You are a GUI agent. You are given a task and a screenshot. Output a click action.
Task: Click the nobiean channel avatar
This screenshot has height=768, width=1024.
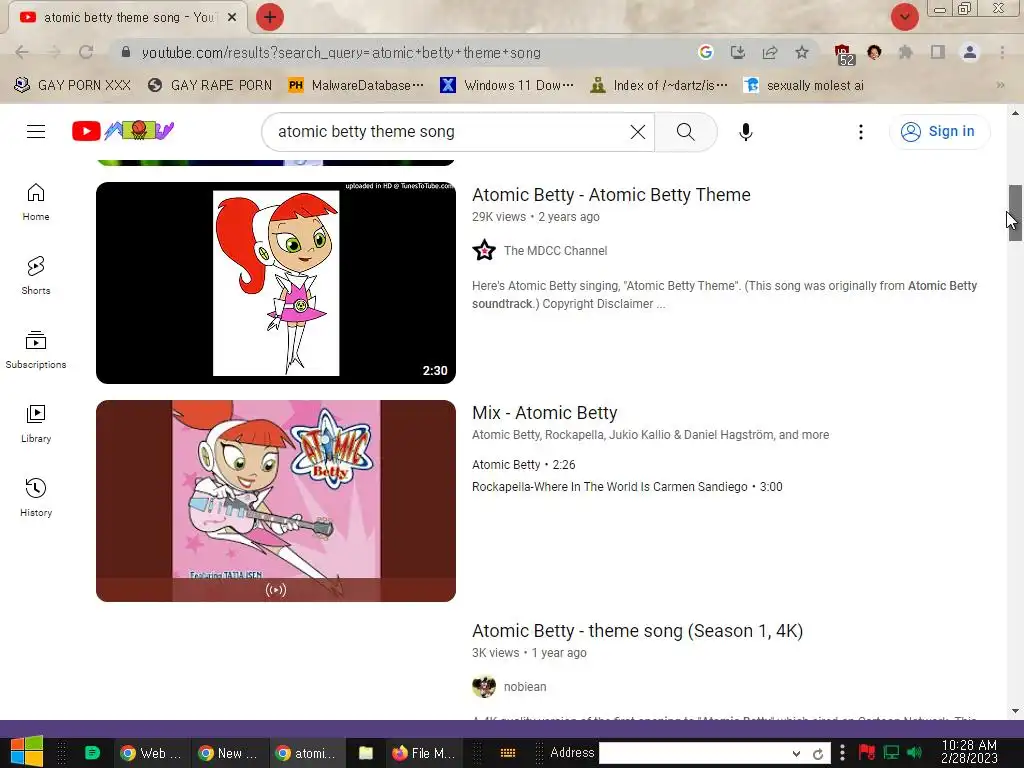coord(484,686)
